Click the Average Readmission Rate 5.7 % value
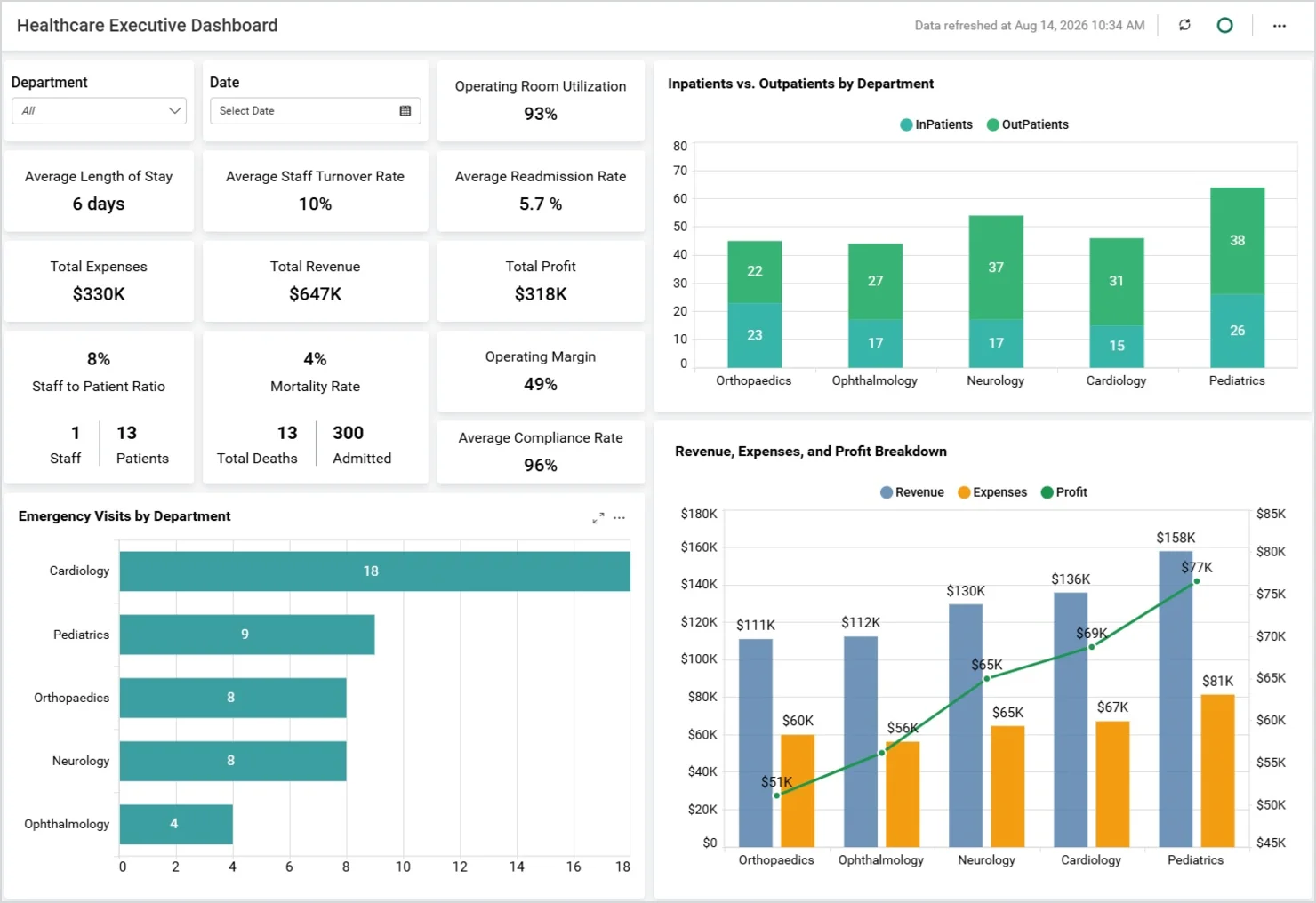This screenshot has width=1316, height=903. pos(541,204)
